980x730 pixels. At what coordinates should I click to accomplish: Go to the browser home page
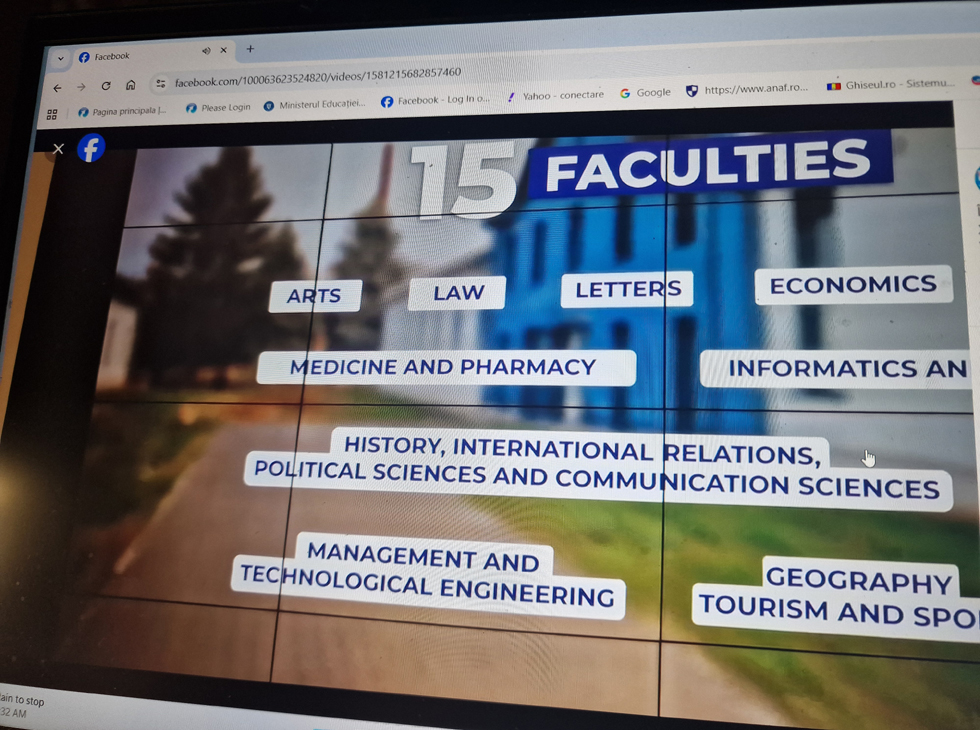(131, 85)
